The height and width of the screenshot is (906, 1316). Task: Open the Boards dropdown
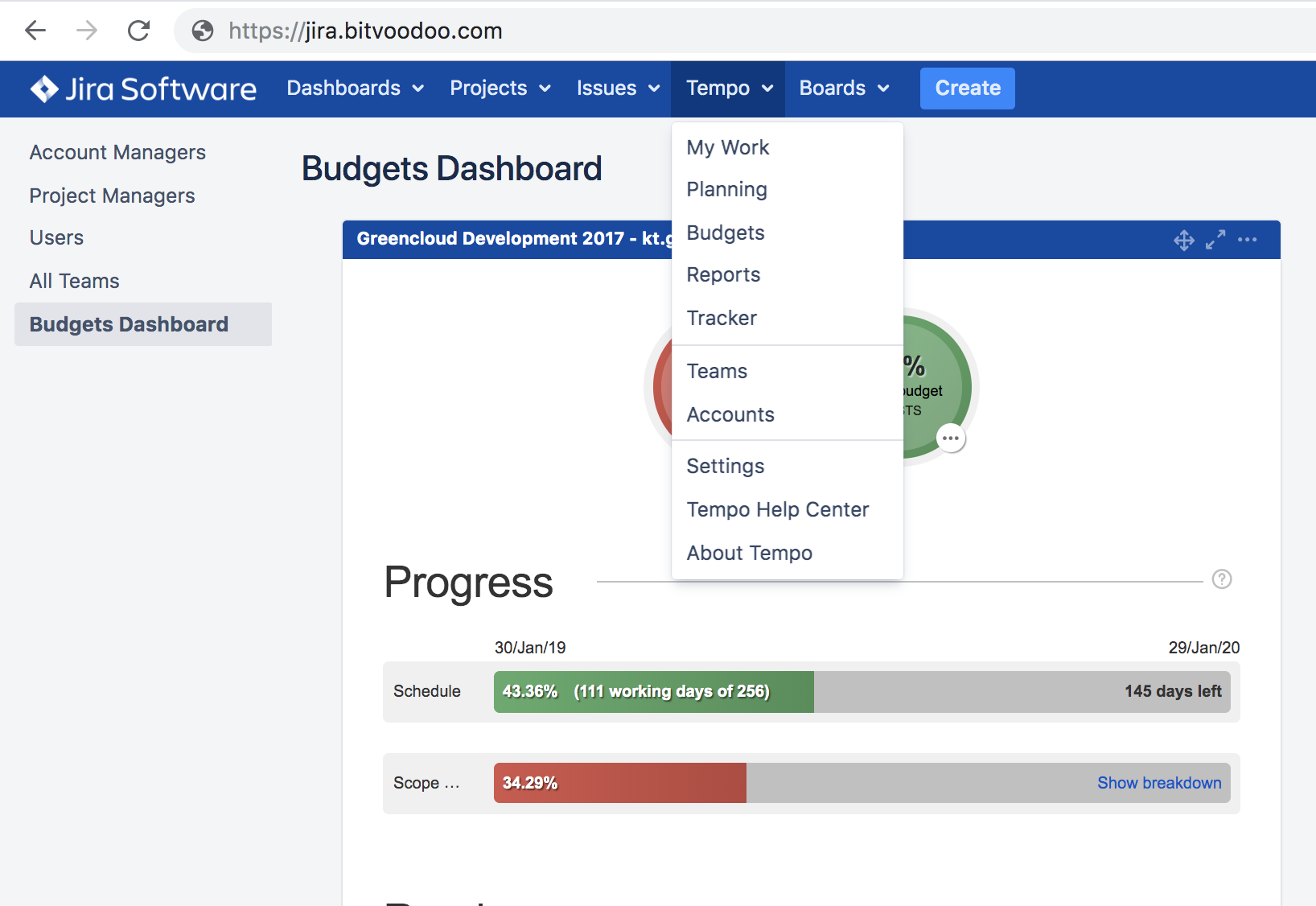click(845, 89)
